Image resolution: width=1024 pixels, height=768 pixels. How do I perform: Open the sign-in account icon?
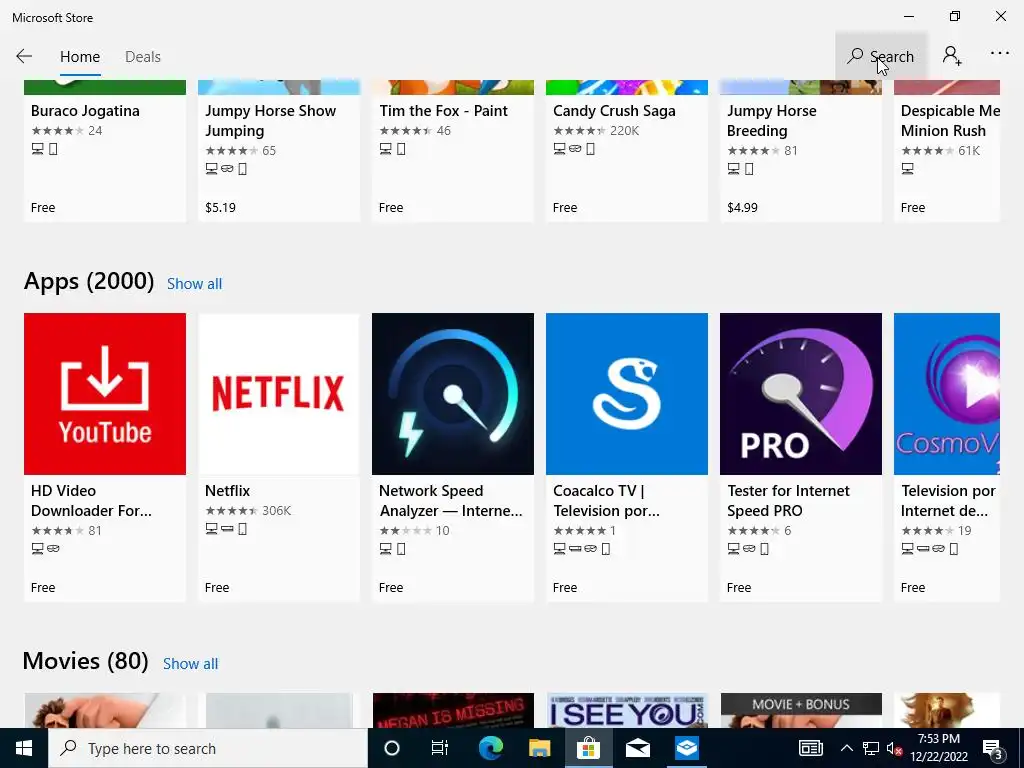(952, 57)
